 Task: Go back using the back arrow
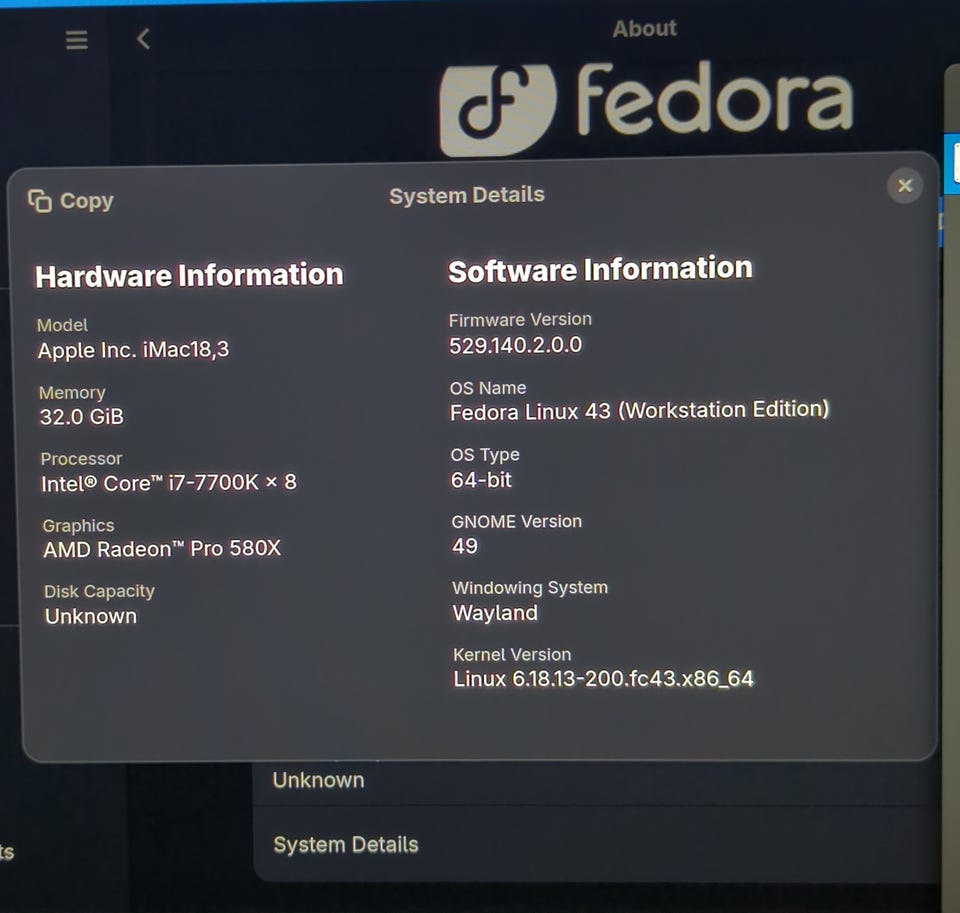143,39
